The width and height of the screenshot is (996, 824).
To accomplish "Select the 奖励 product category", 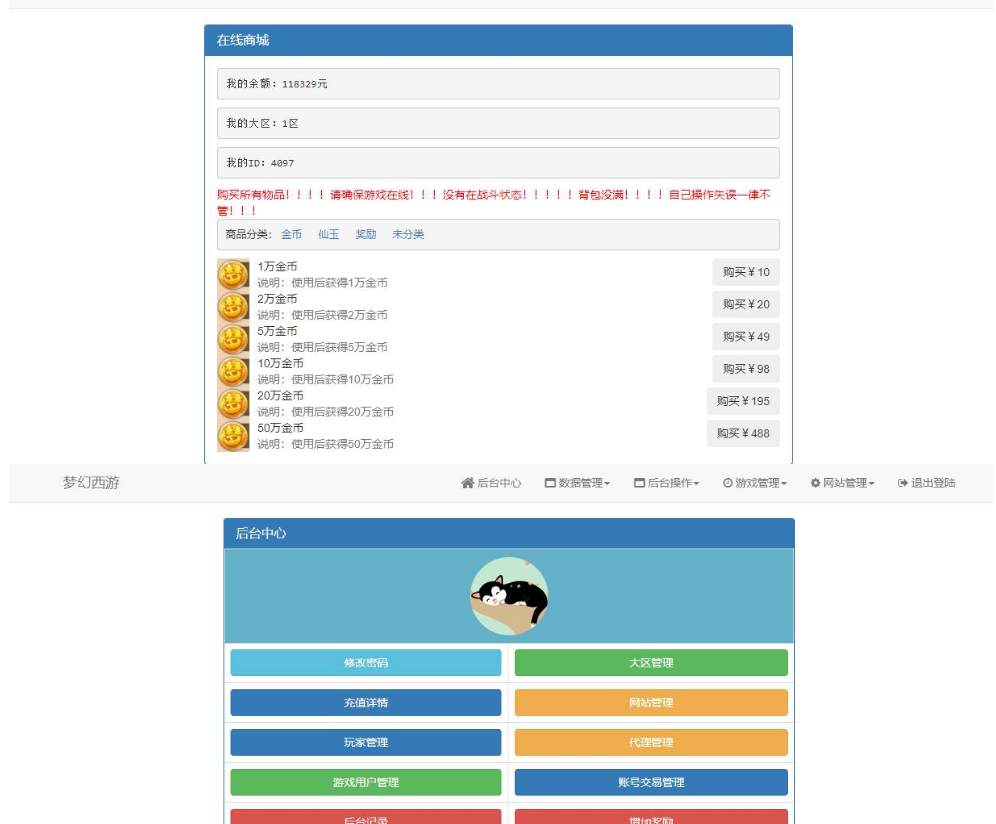I will tap(365, 234).
